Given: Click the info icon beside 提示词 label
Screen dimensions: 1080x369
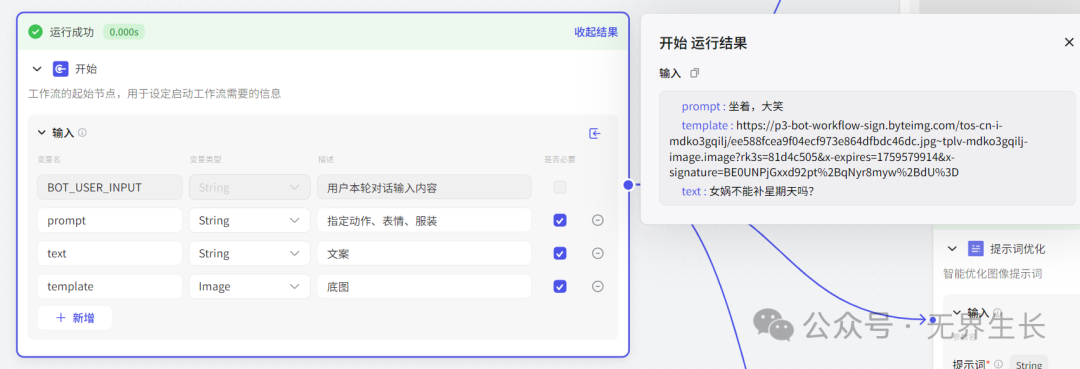Looking at the screenshot, I should [998, 363].
